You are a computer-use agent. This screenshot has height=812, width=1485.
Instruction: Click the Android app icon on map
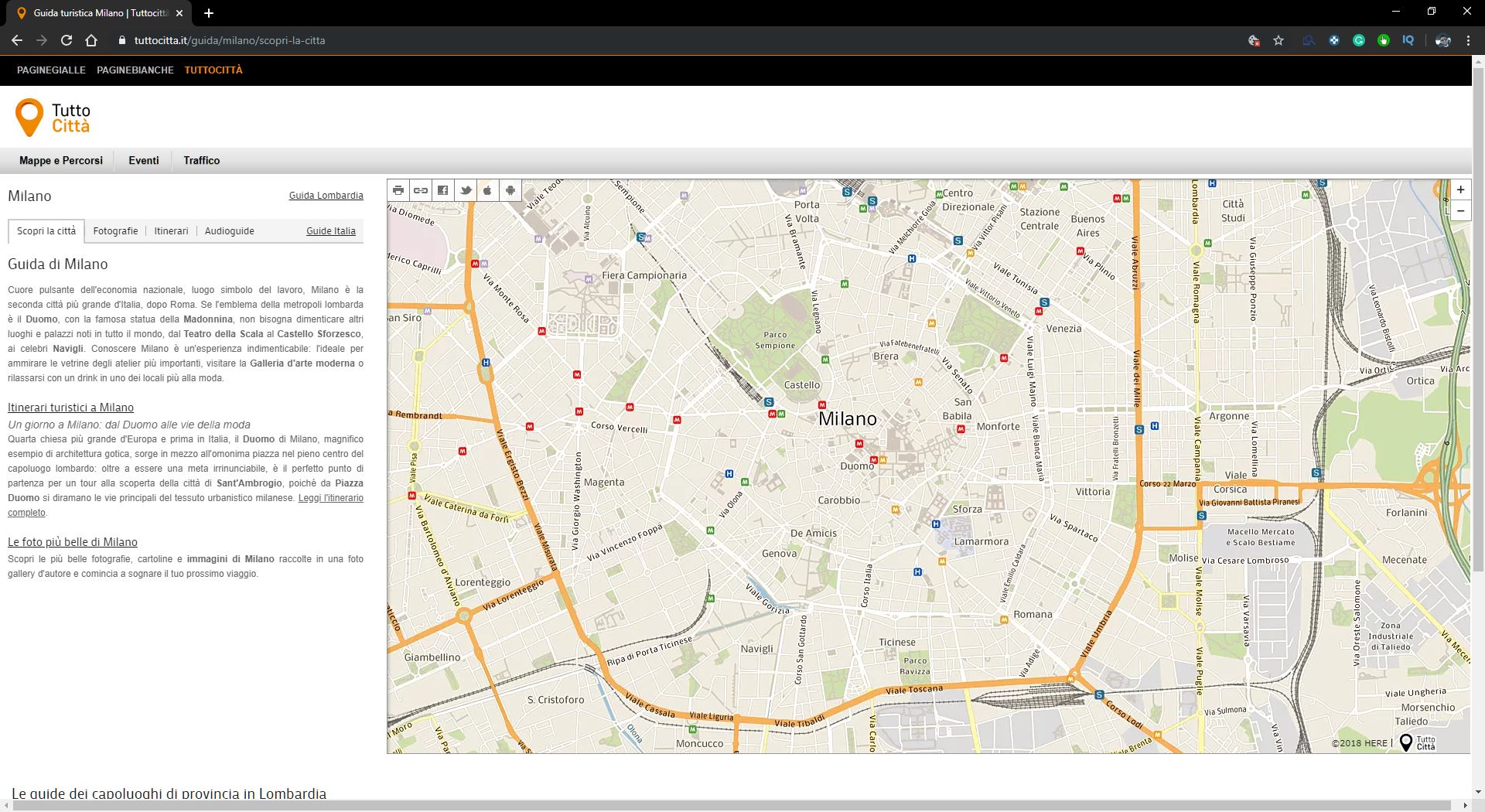click(x=510, y=190)
